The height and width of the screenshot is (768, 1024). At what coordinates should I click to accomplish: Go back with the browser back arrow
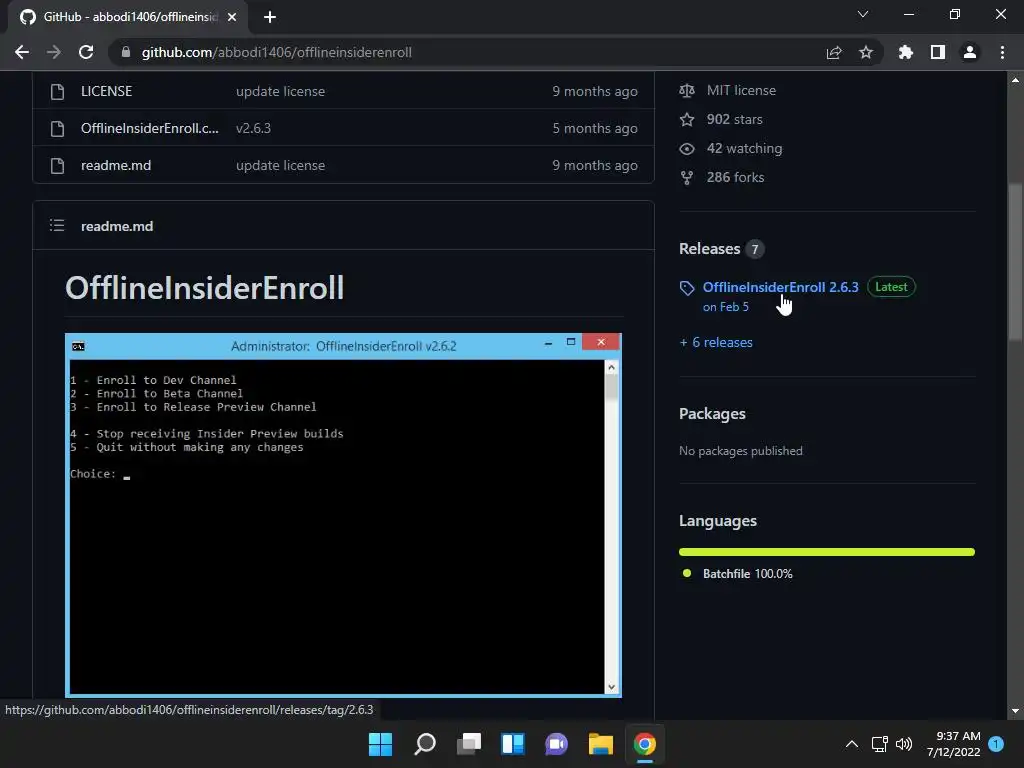22,52
